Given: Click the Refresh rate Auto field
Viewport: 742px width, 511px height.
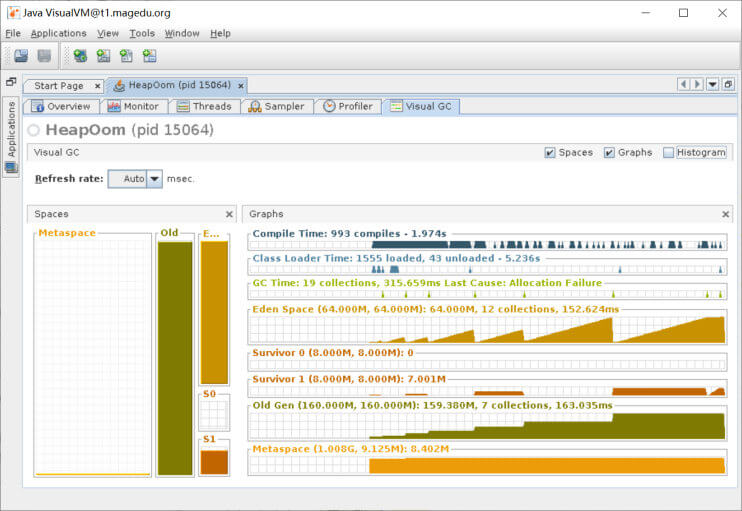Looking at the screenshot, I should click(x=128, y=179).
